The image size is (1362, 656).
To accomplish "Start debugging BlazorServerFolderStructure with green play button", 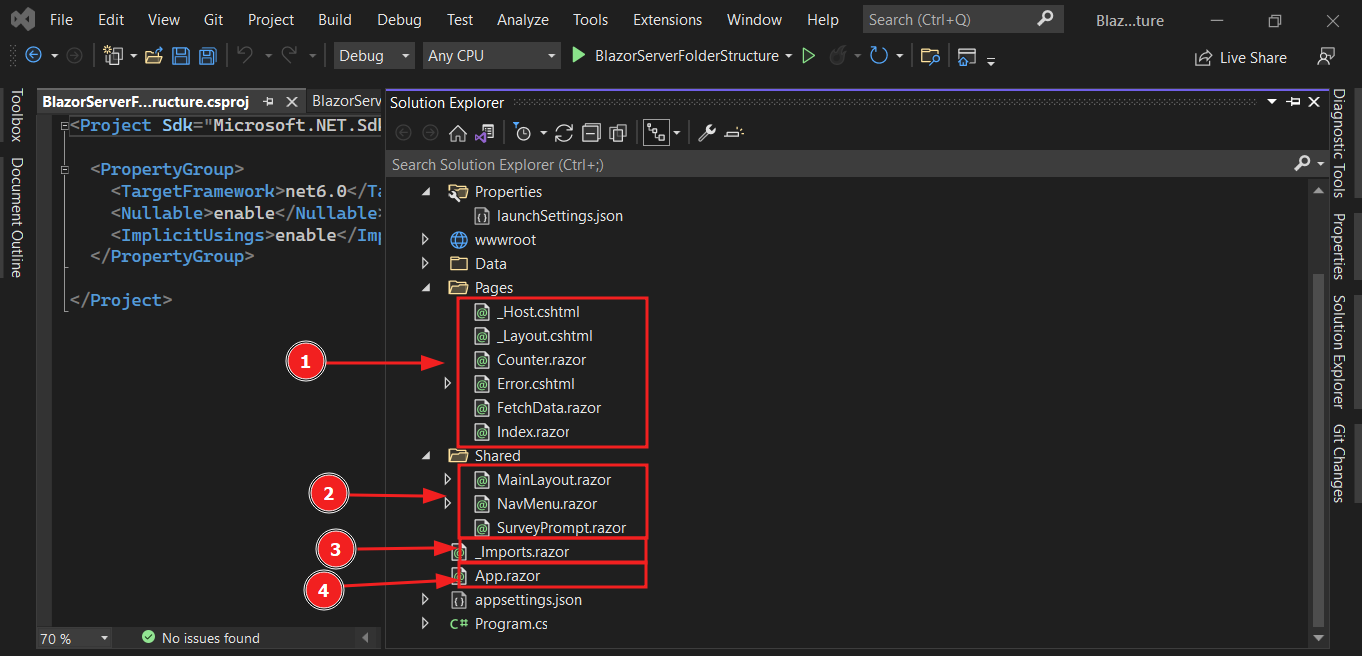I will pos(578,56).
